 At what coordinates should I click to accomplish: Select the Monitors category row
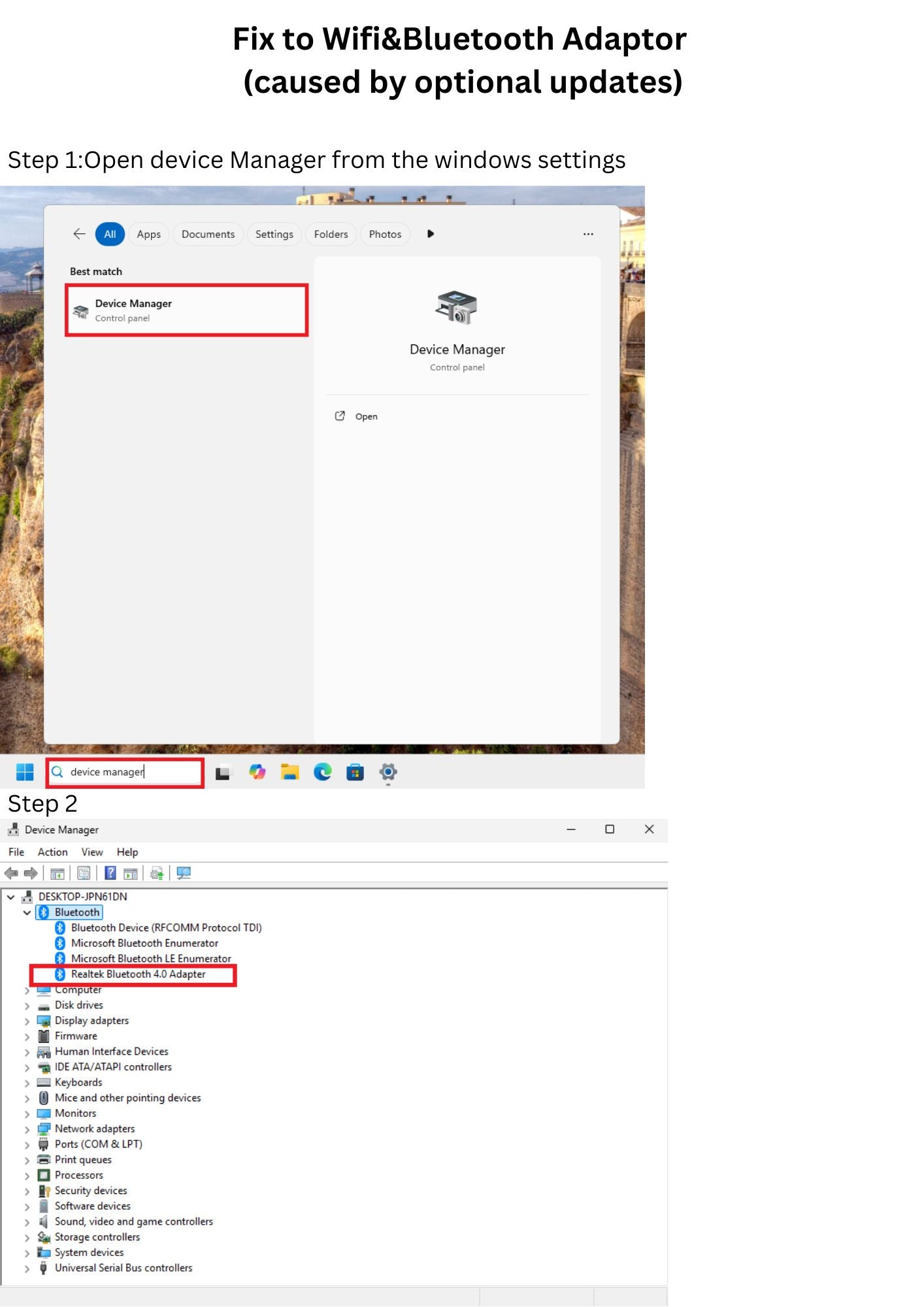pyautogui.click(x=75, y=1114)
